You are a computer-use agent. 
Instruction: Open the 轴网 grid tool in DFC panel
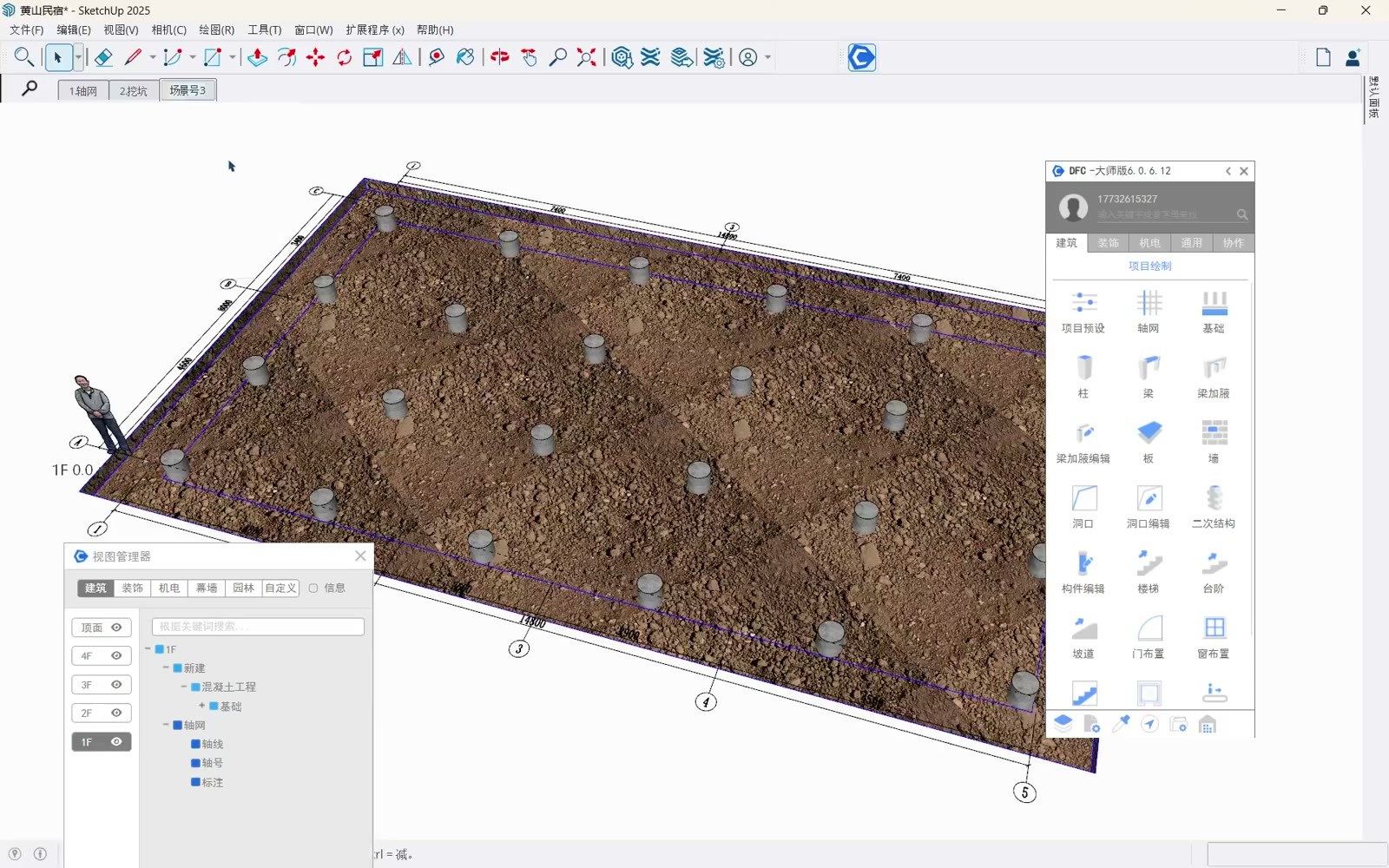tap(1149, 312)
